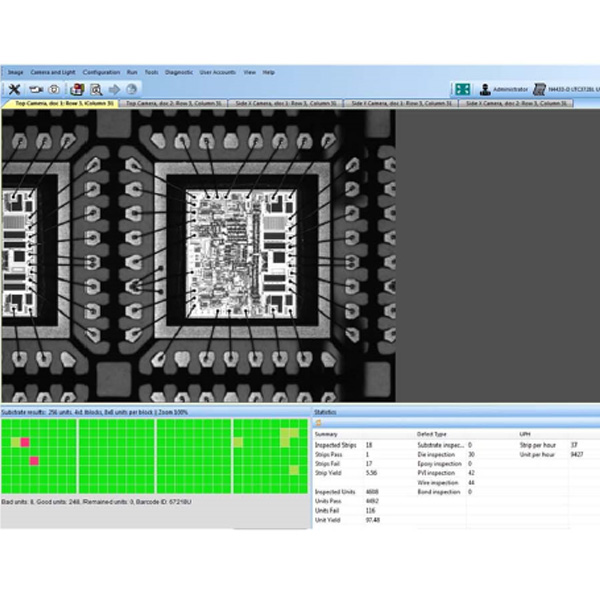Open the Tools menu
Image resolution: width=600 pixels, height=600 pixels.
coord(151,72)
